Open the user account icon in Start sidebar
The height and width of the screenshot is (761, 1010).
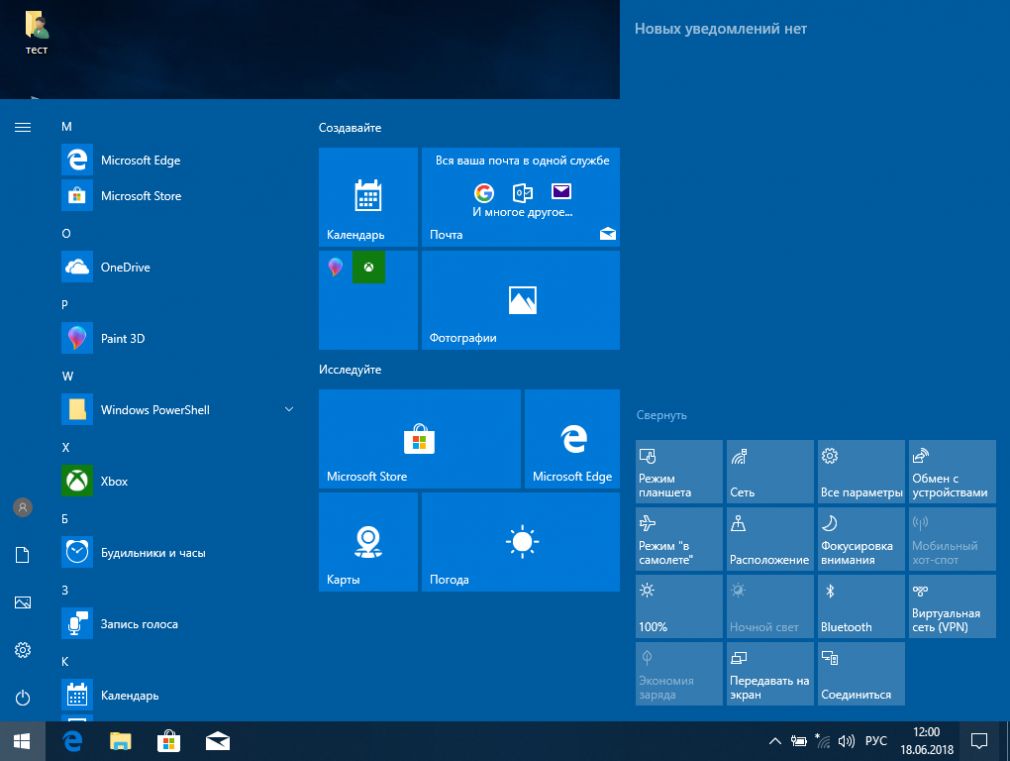(23, 507)
